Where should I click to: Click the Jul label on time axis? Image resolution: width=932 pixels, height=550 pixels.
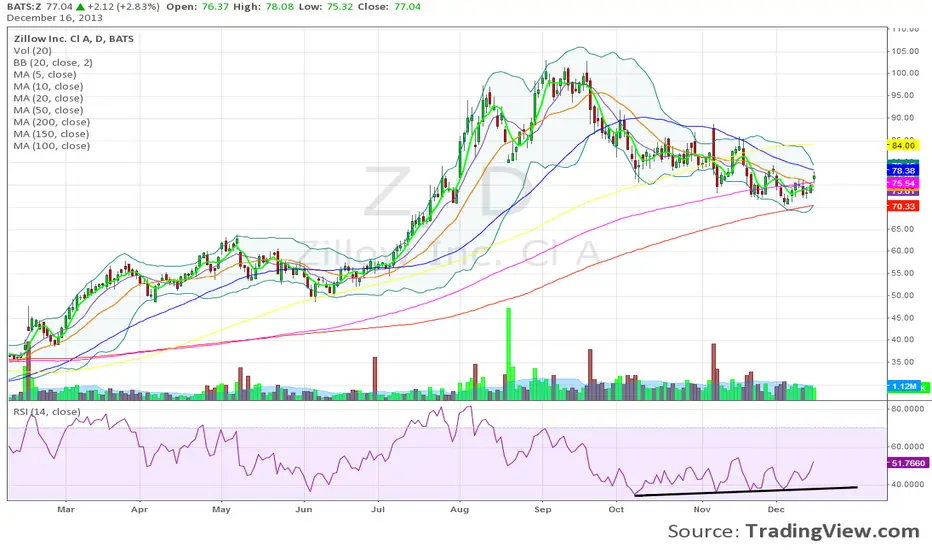pyautogui.click(x=377, y=510)
